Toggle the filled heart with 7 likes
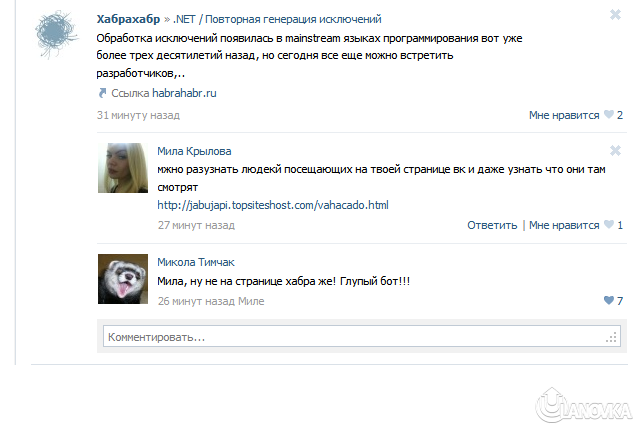The image size is (643, 431). (609, 300)
